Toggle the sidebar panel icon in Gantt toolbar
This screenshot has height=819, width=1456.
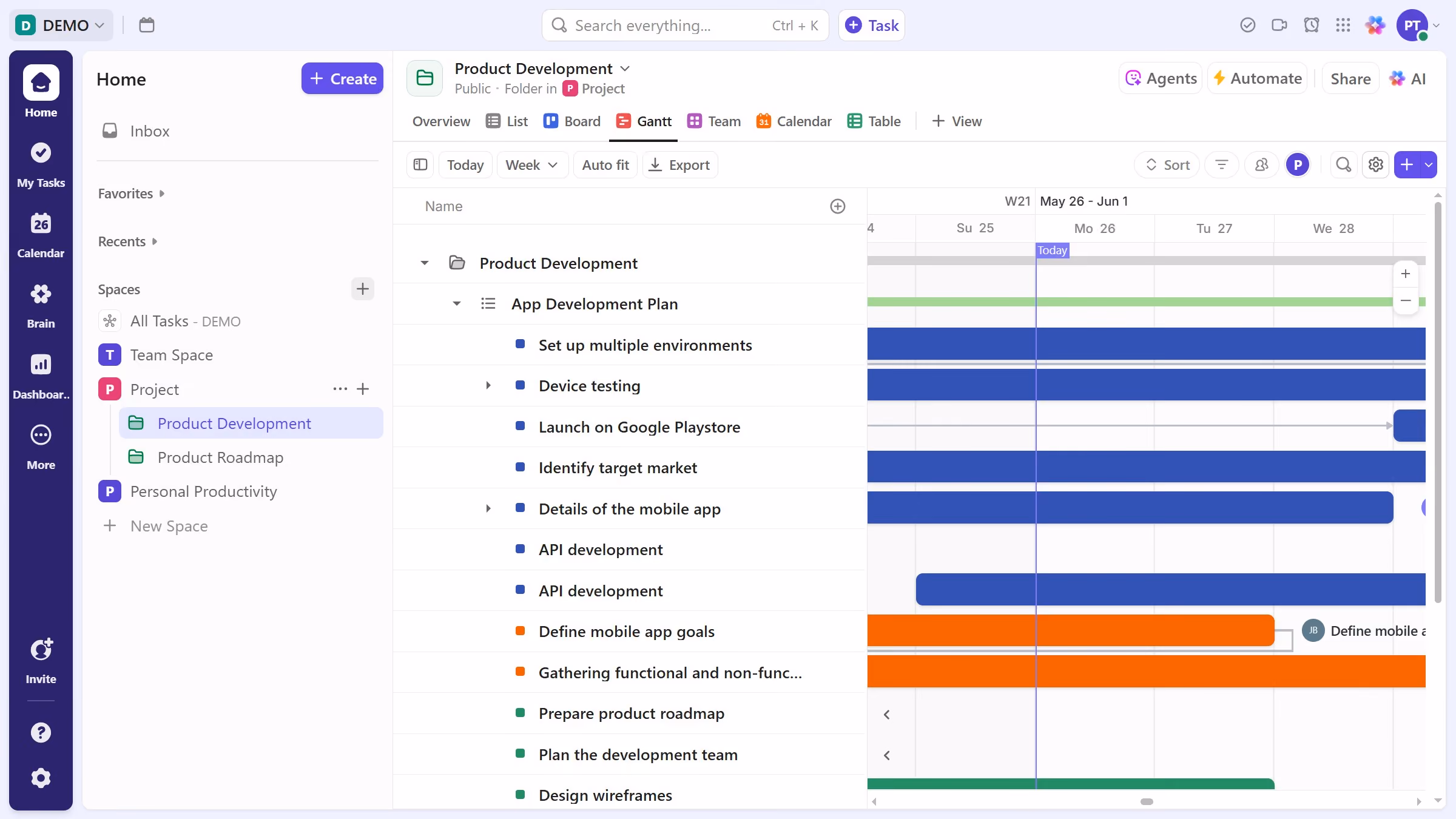420,164
